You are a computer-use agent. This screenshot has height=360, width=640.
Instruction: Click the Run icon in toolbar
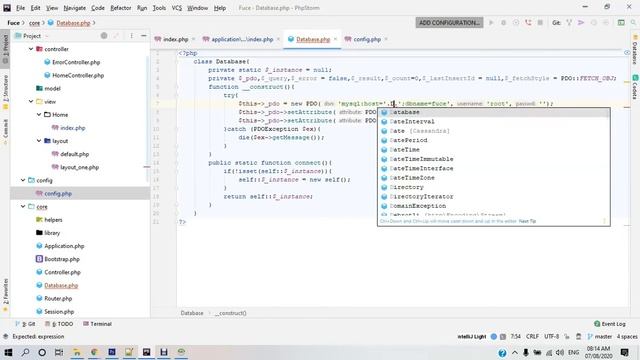(x=491, y=22)
